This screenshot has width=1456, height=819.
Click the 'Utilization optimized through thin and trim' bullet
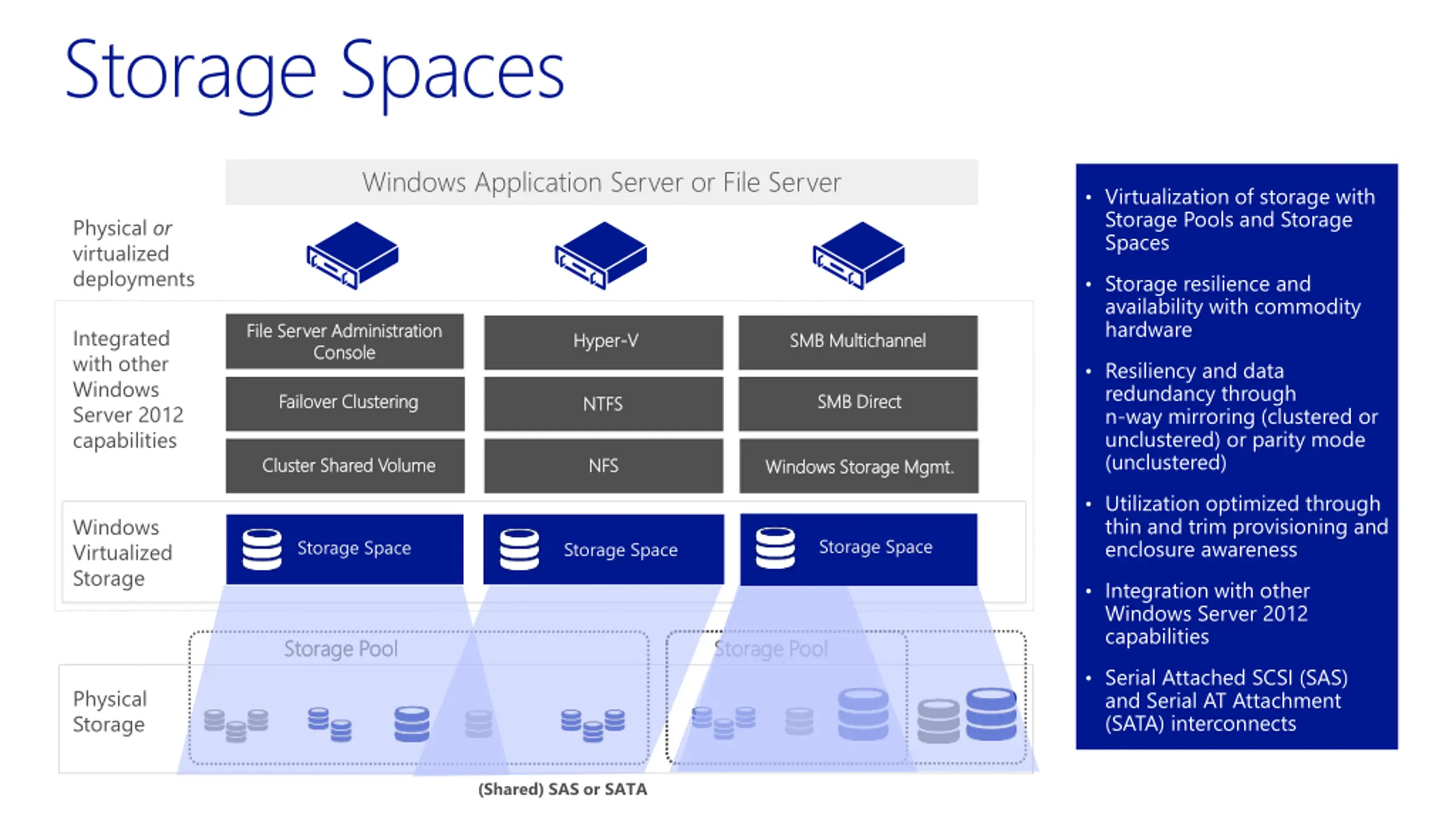point(1246,527)
